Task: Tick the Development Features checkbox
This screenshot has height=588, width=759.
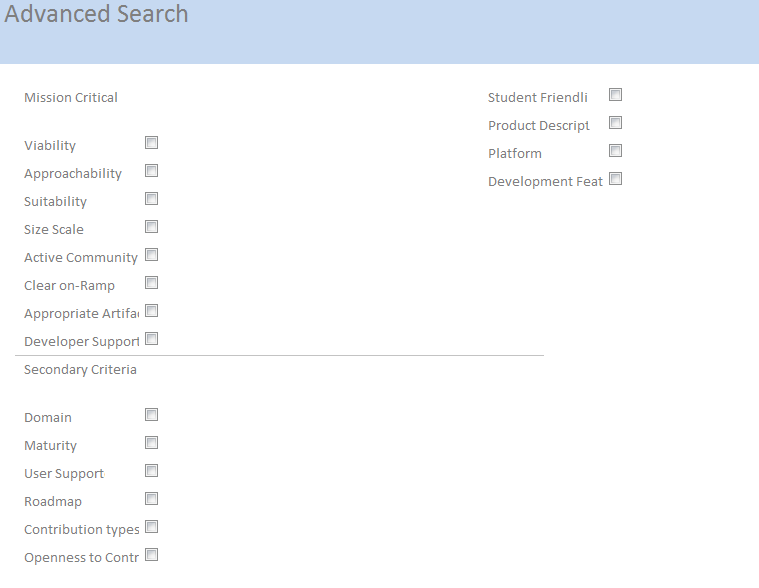Action: pyautogui.click(x=616, y=179)
